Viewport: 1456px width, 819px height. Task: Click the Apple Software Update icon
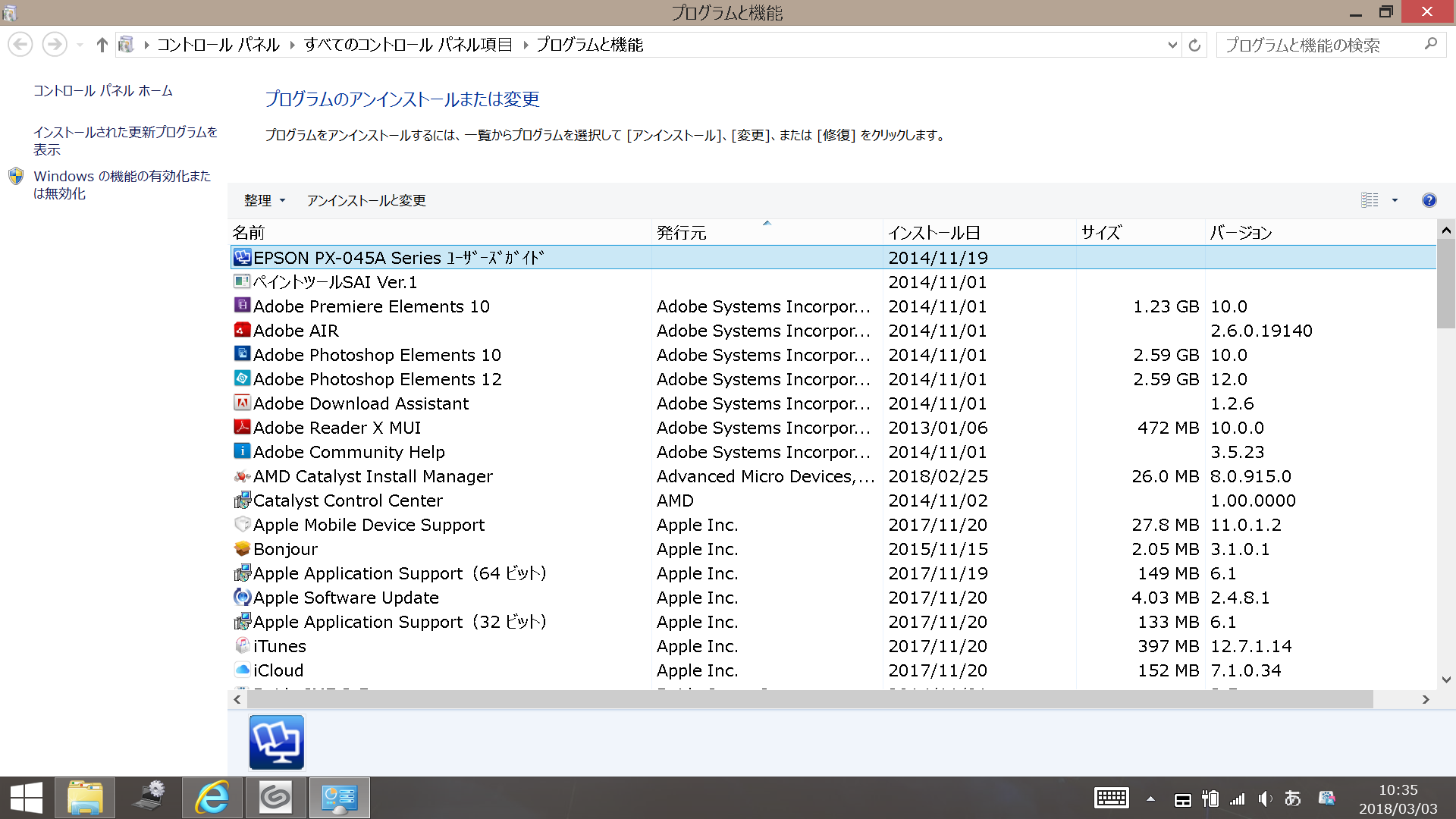point(242,597)
